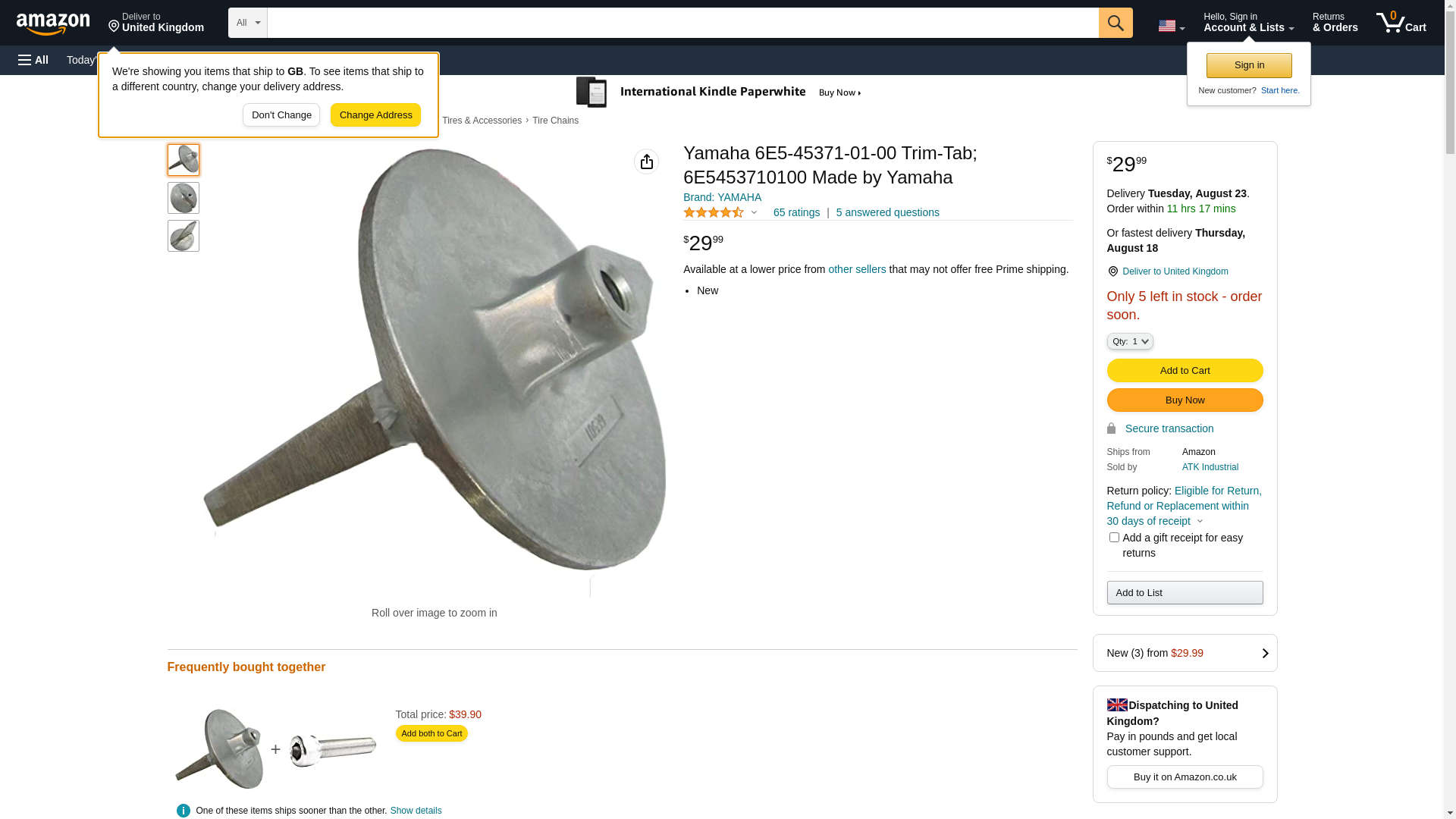Click the US flag language selector
Screen dimensions: 1456x819
coord(1170,26)
